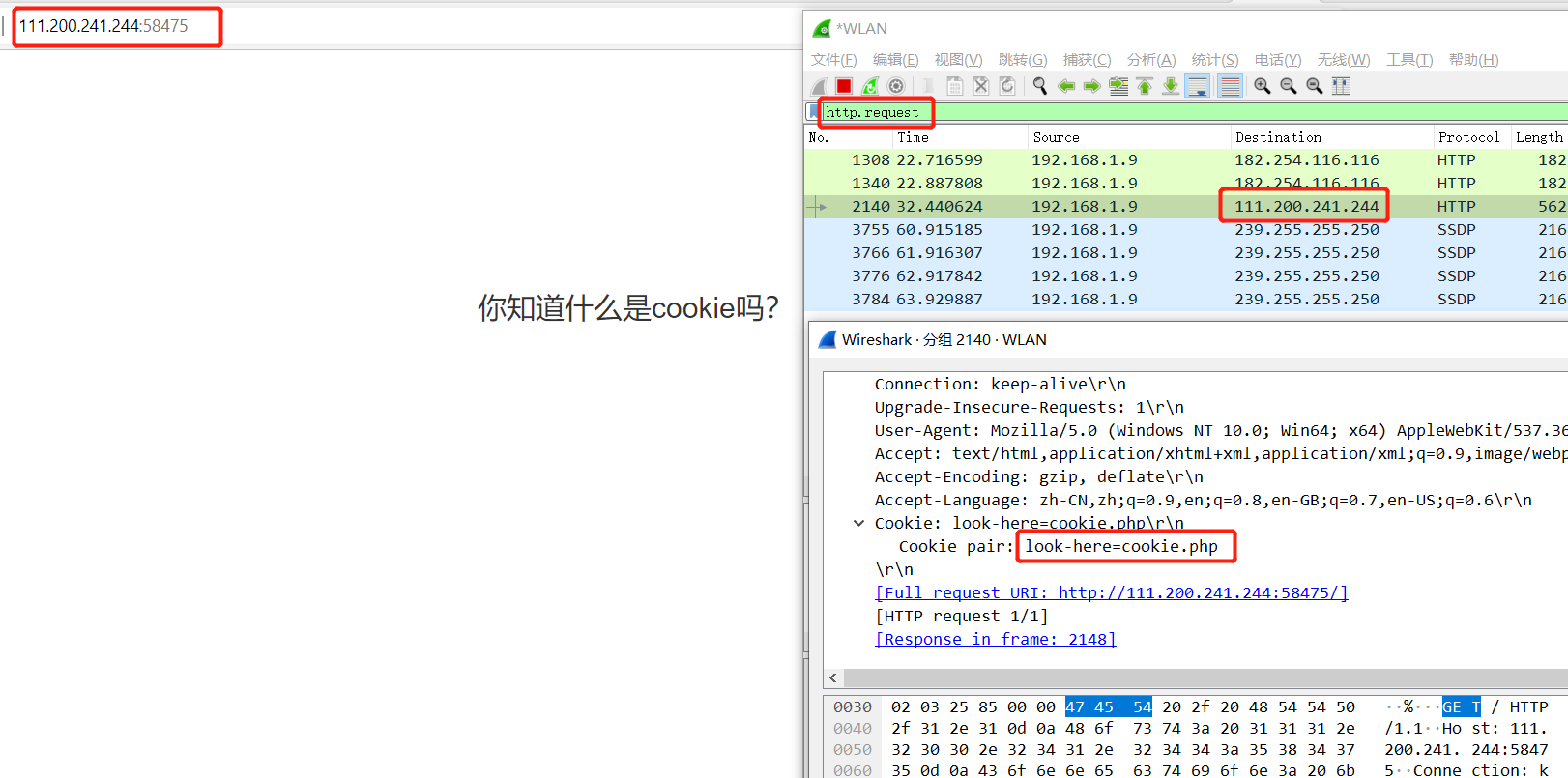Jump to the last packet
1568x778 pixels.
pos(1171,86)
